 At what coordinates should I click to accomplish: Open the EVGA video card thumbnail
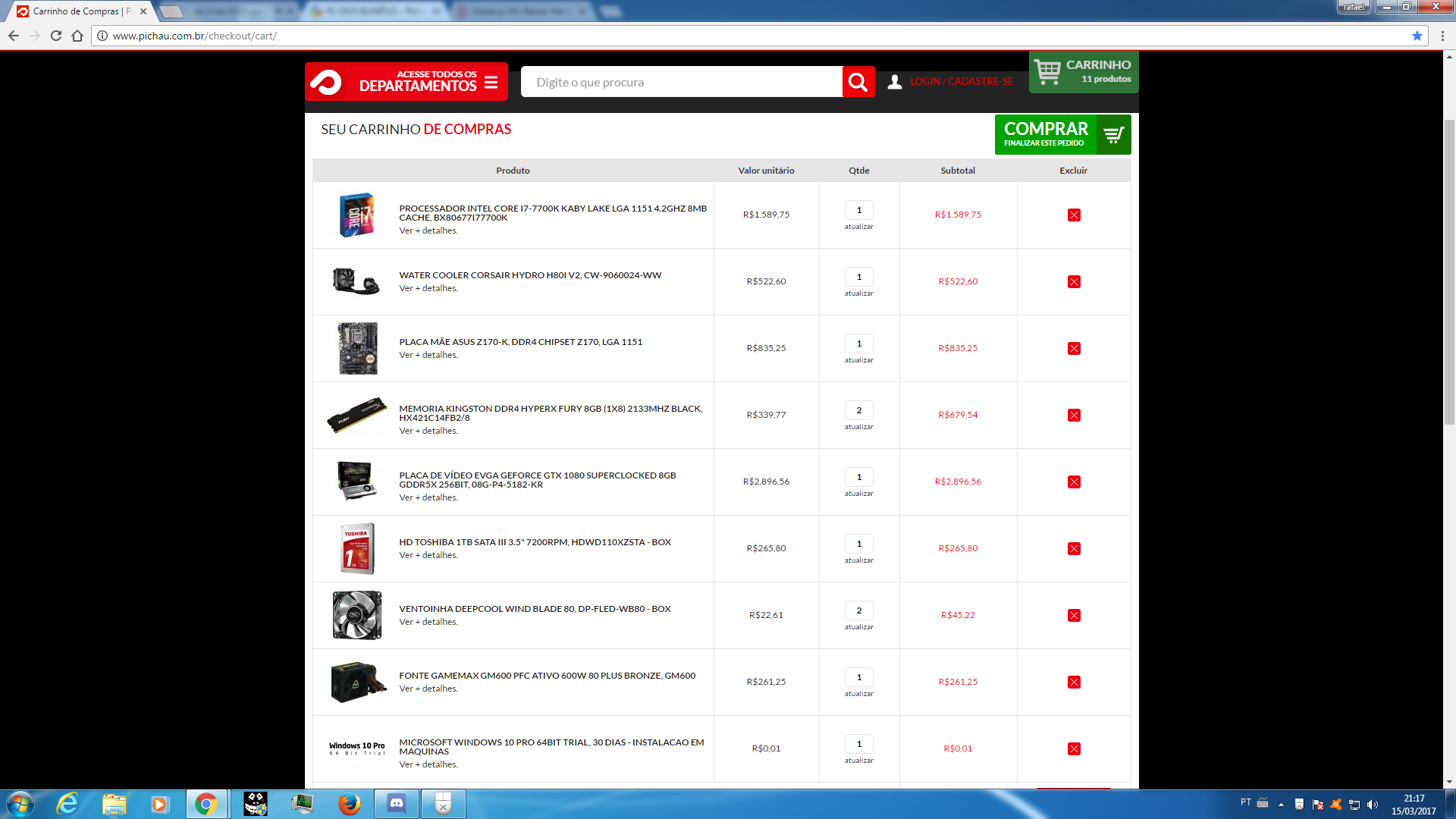click(x=357, y=482)
